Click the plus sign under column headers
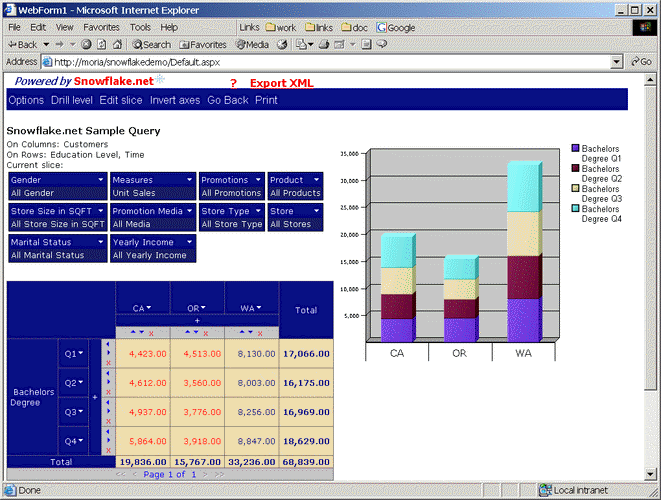The width and height of the screenshot is (661, 500). (197, 320)
